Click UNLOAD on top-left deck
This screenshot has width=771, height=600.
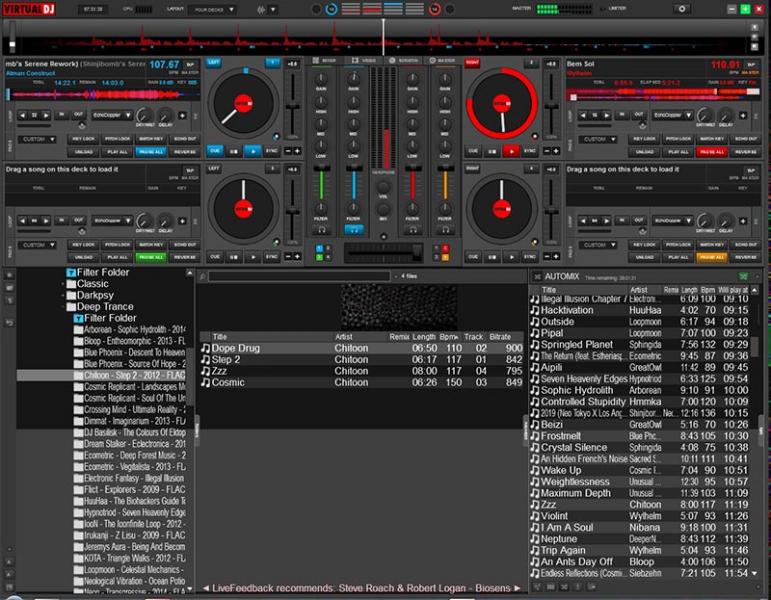pos(84,152)
